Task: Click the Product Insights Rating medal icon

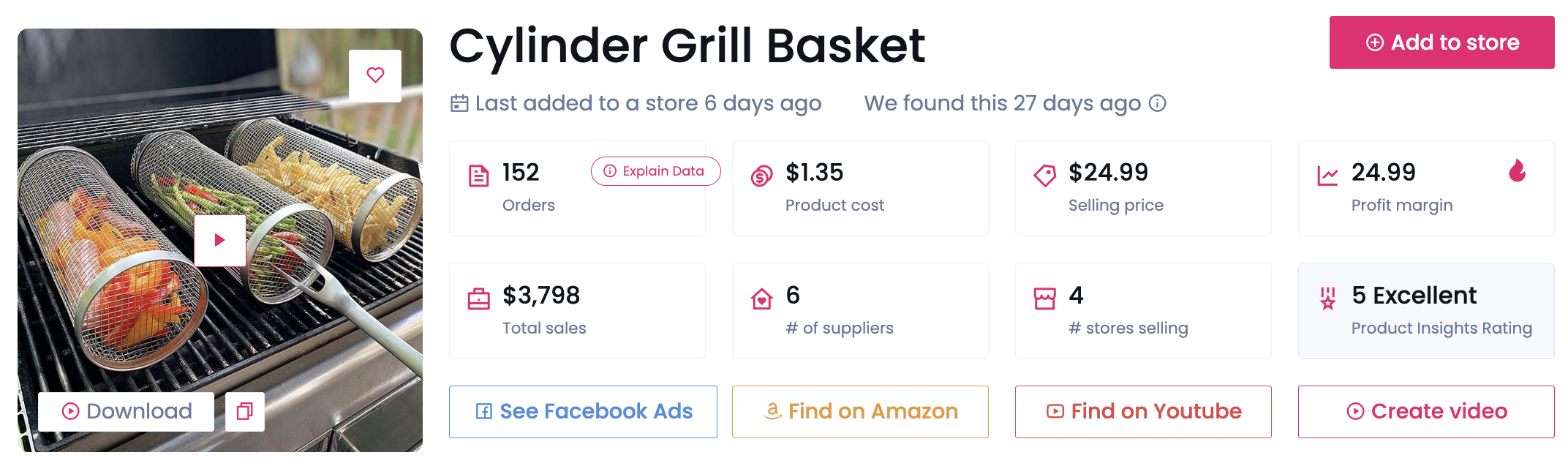Action: 1327,299
